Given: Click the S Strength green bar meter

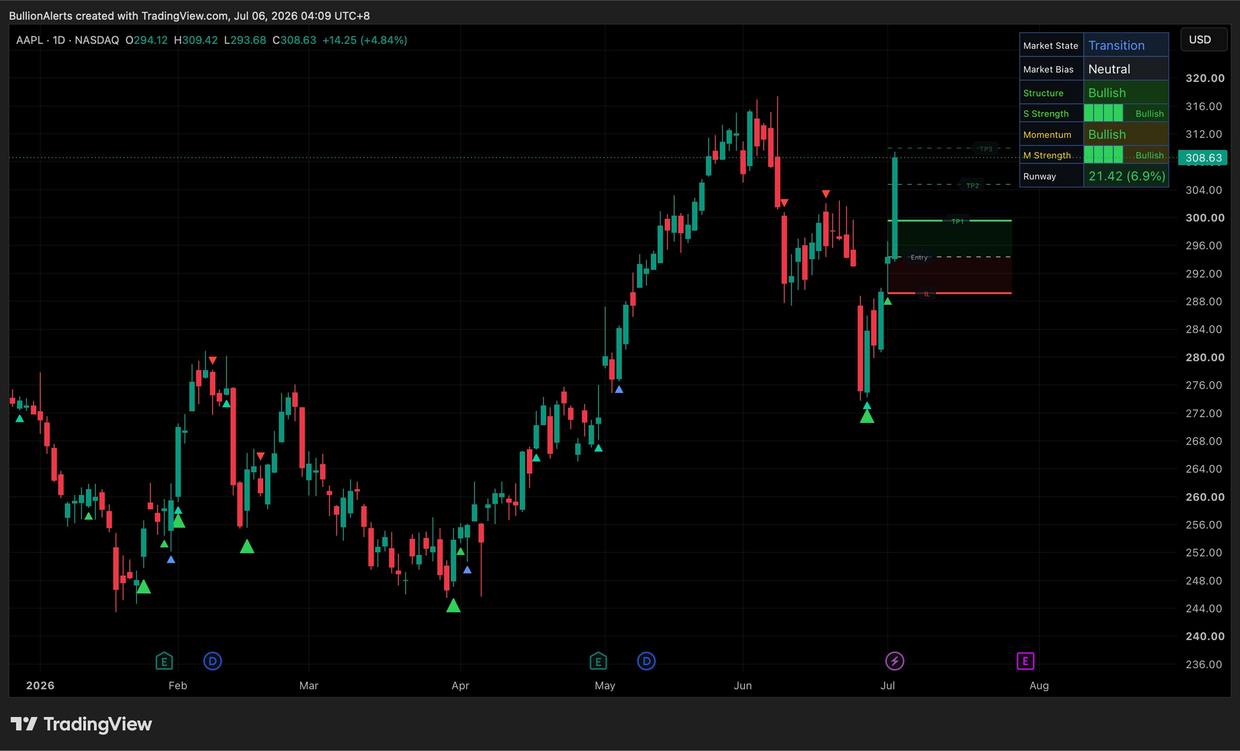Looking at the screenshot, I should click(1105, 114).
